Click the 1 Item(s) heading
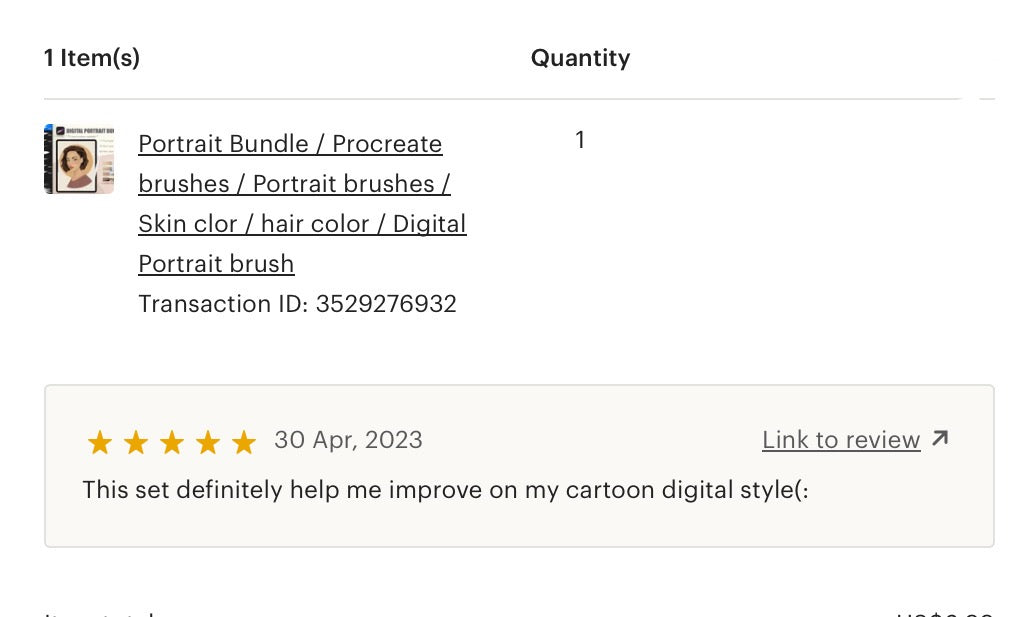Viewport: 1027px width, 617px height. [92, 58]
